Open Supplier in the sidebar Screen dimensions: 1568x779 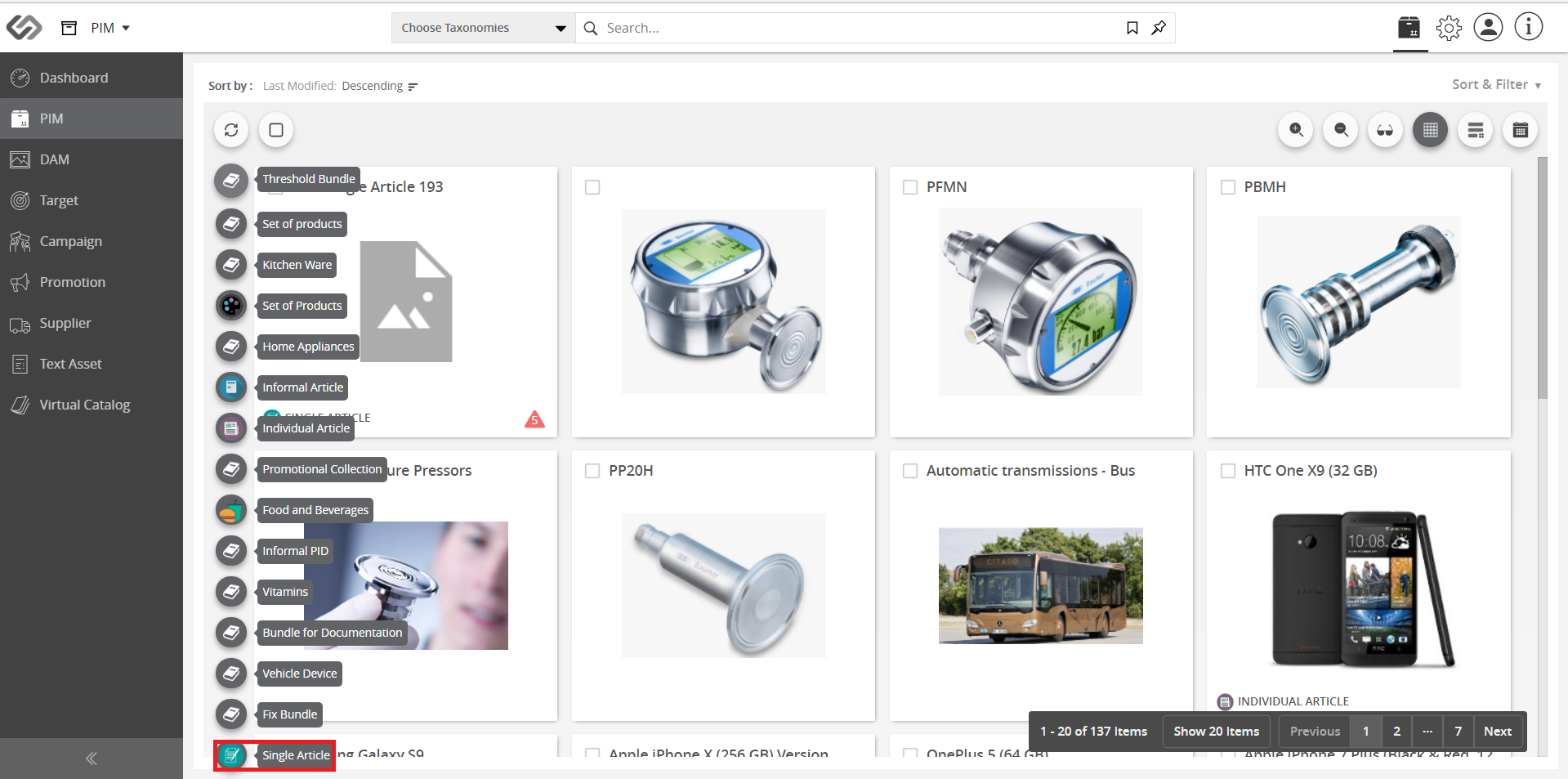pos(92,323)
